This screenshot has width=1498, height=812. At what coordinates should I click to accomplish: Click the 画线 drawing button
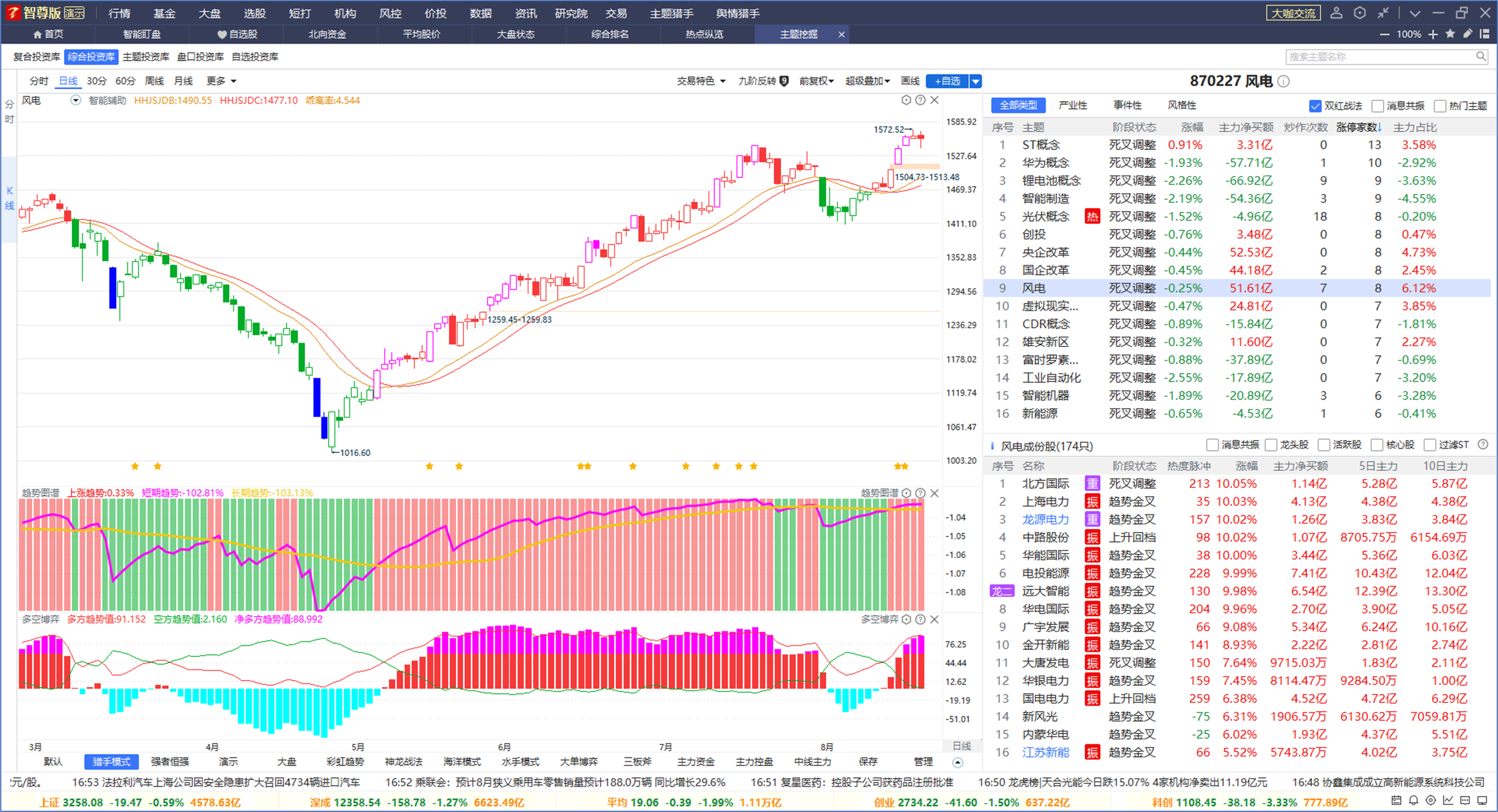point(910,81)
